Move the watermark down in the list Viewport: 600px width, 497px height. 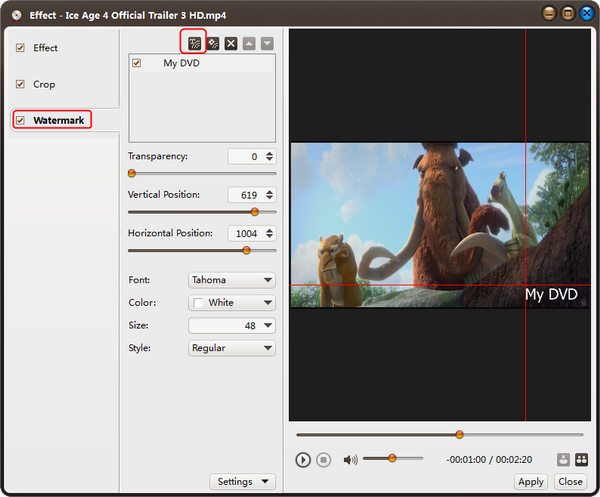pyautogui.click(x=267, y=43)
